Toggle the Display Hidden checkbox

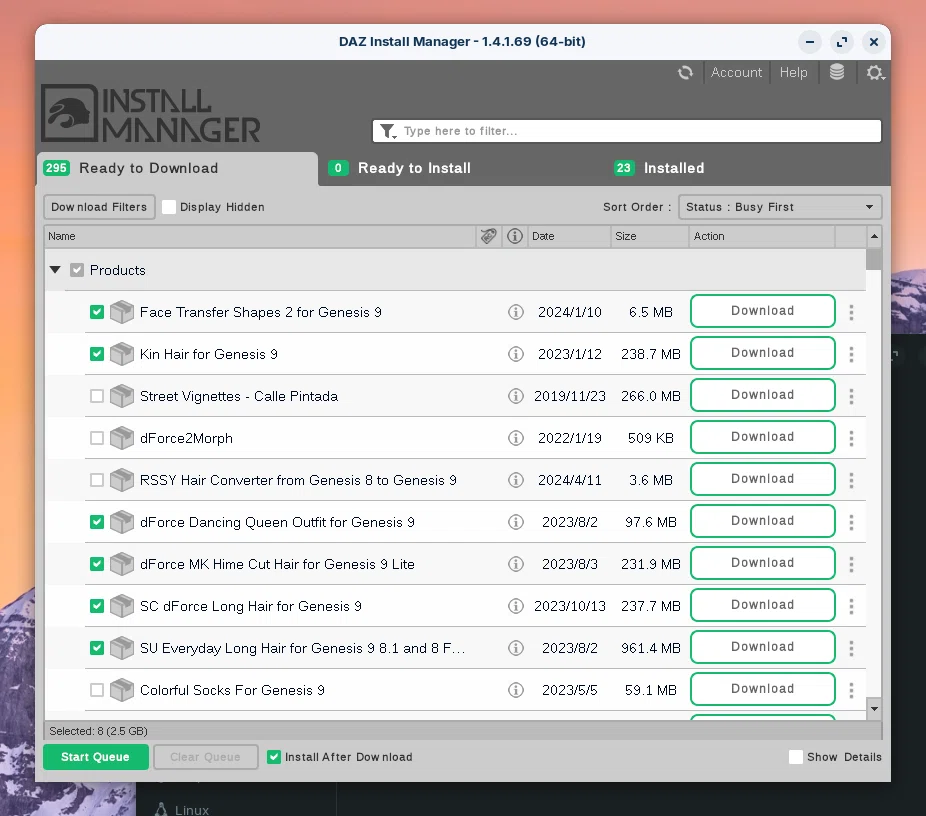coord(169,207)
